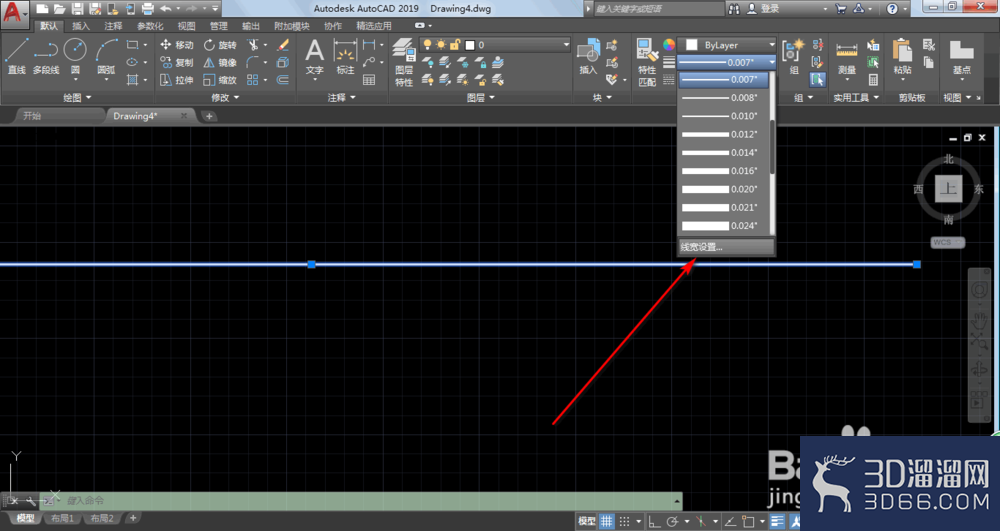Toggle lineweight display in status bar
The image size is (1000, 531).
coord(777,521)
